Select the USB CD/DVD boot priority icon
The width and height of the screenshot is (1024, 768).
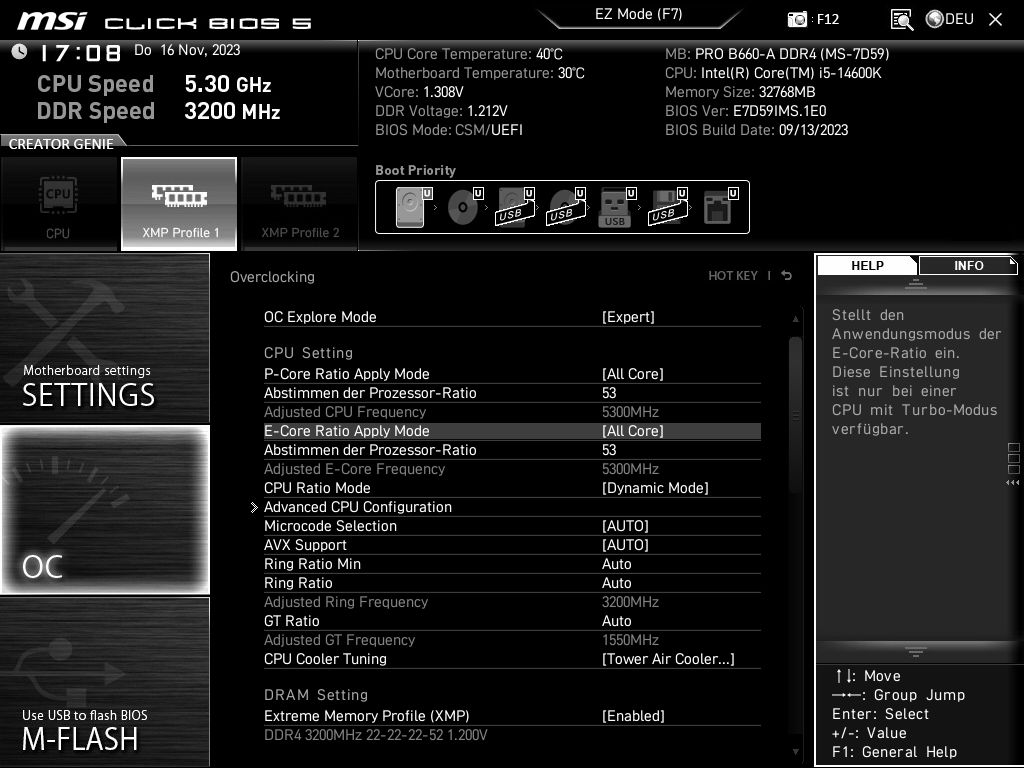point(566,207)
